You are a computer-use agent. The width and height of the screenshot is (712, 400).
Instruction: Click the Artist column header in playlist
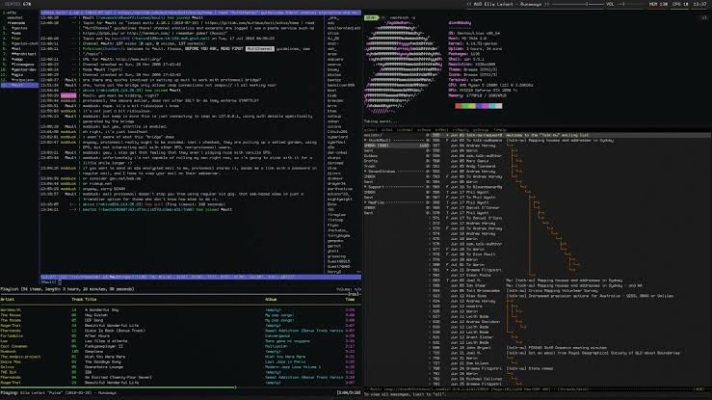7,300
